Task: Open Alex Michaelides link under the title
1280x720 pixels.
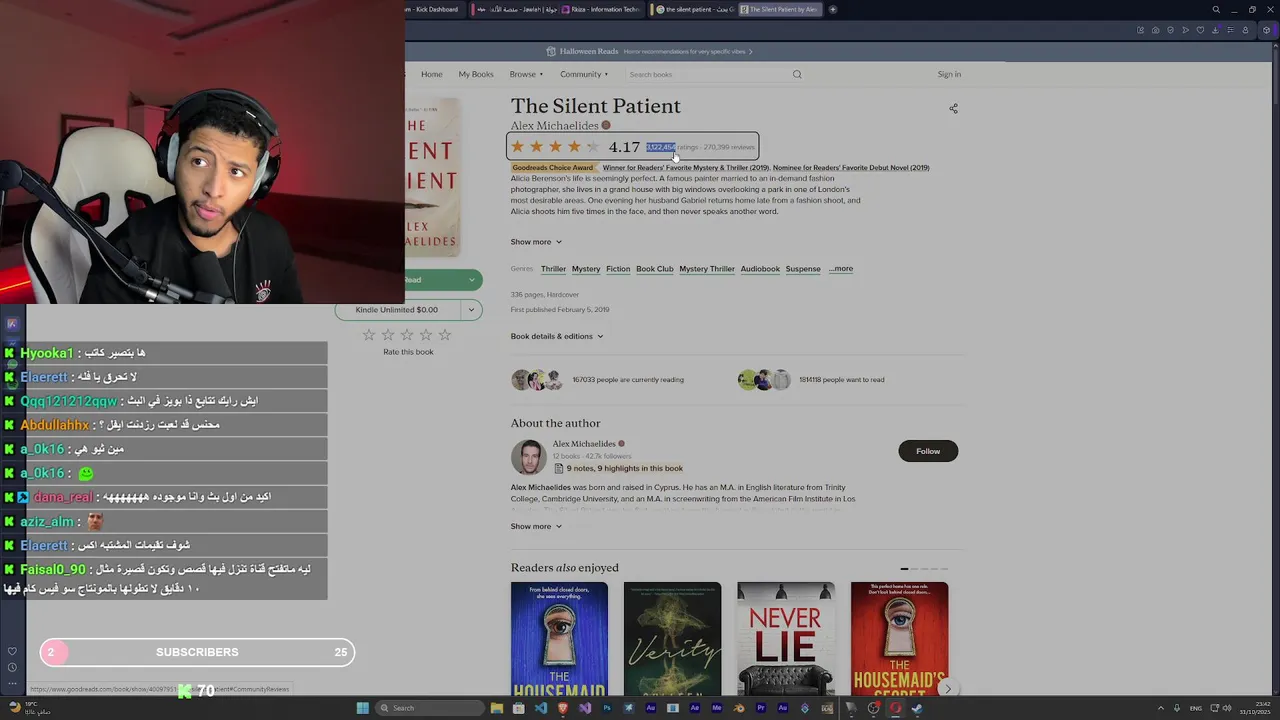Action: (554, 125)
